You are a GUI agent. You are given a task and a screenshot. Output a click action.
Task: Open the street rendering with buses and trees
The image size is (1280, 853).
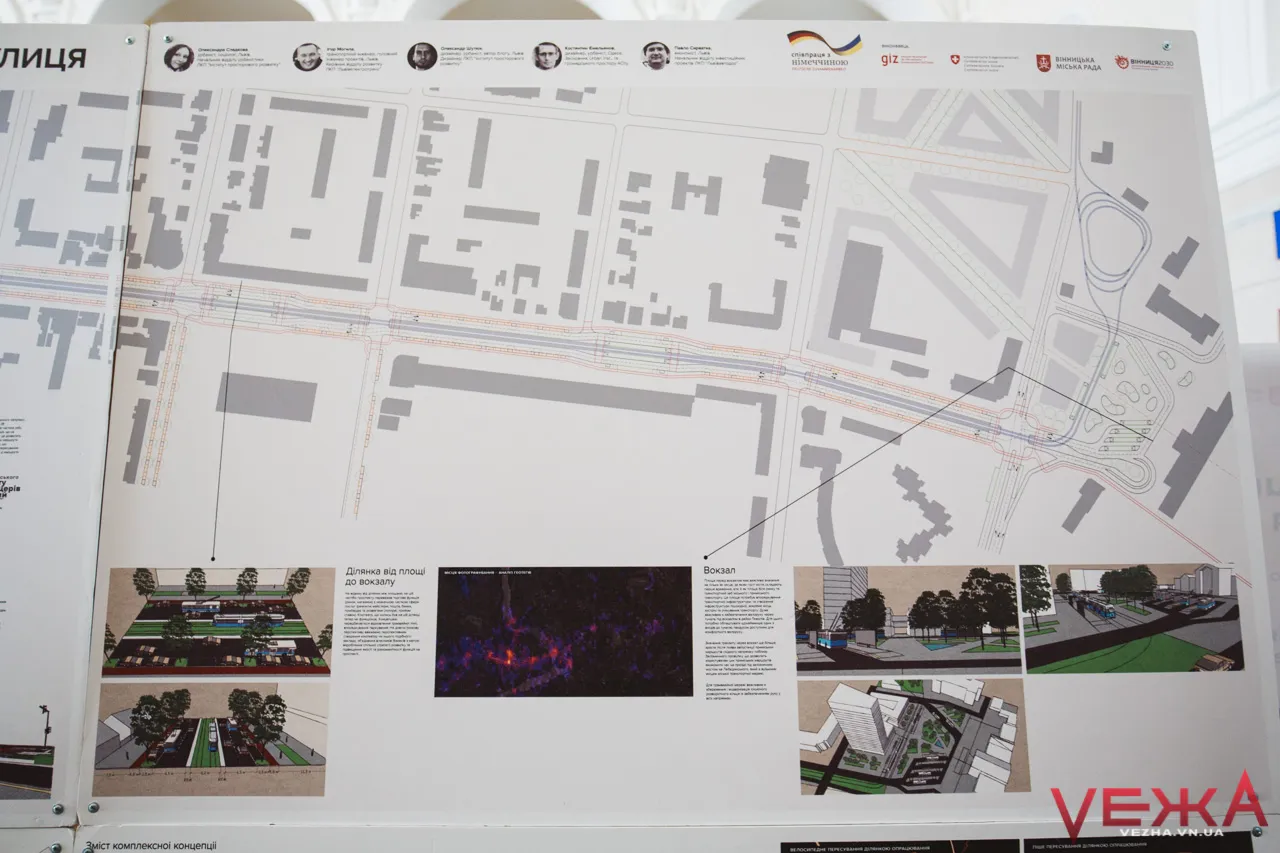[x=219, y=621]
